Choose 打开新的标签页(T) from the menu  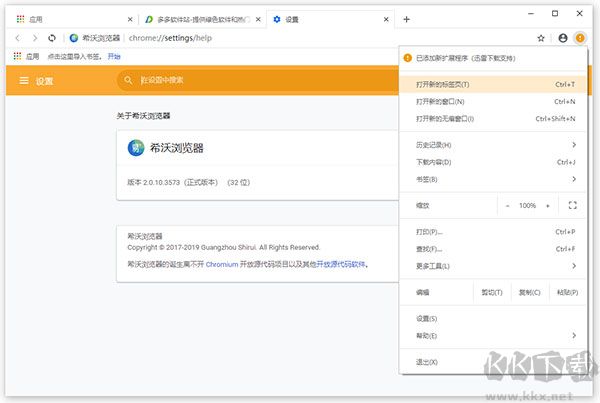click(x=492, y=84)
